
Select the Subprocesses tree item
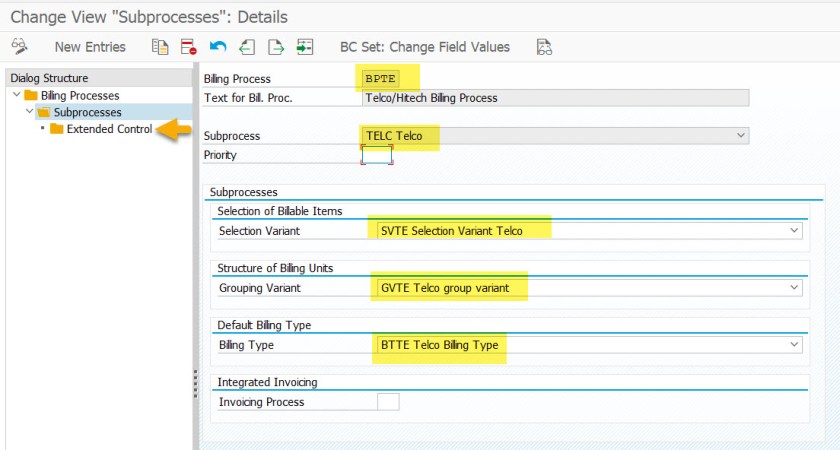[x=87, y=112]
